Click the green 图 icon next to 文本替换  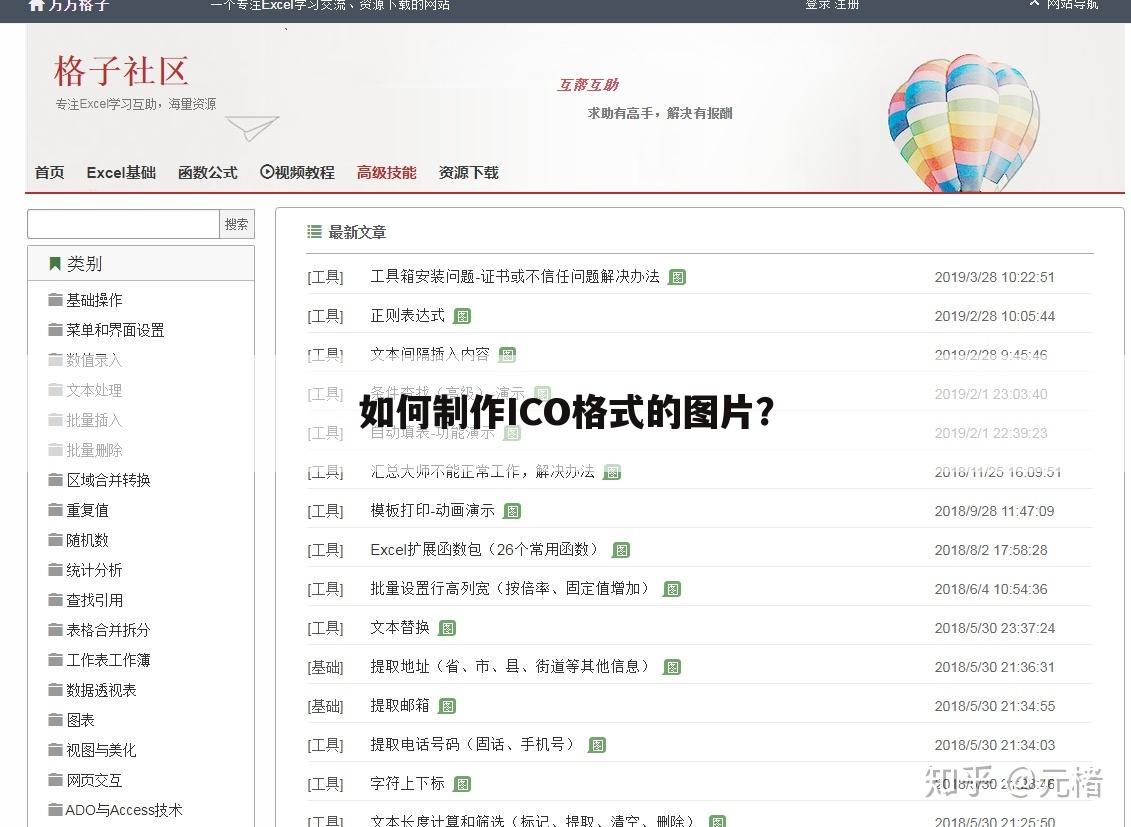point(447,628)
